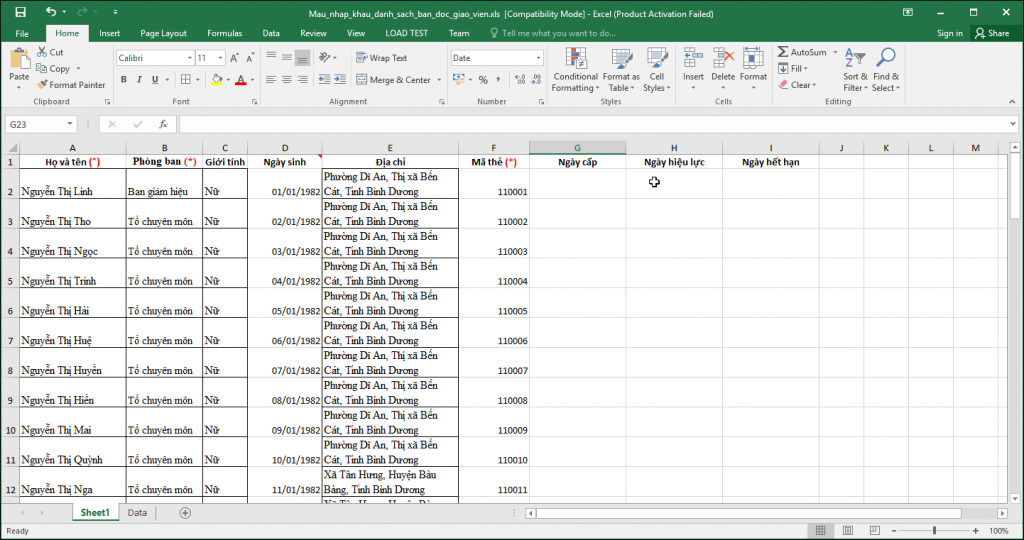Click the AutoSum sigma icon

pos(783,52)
